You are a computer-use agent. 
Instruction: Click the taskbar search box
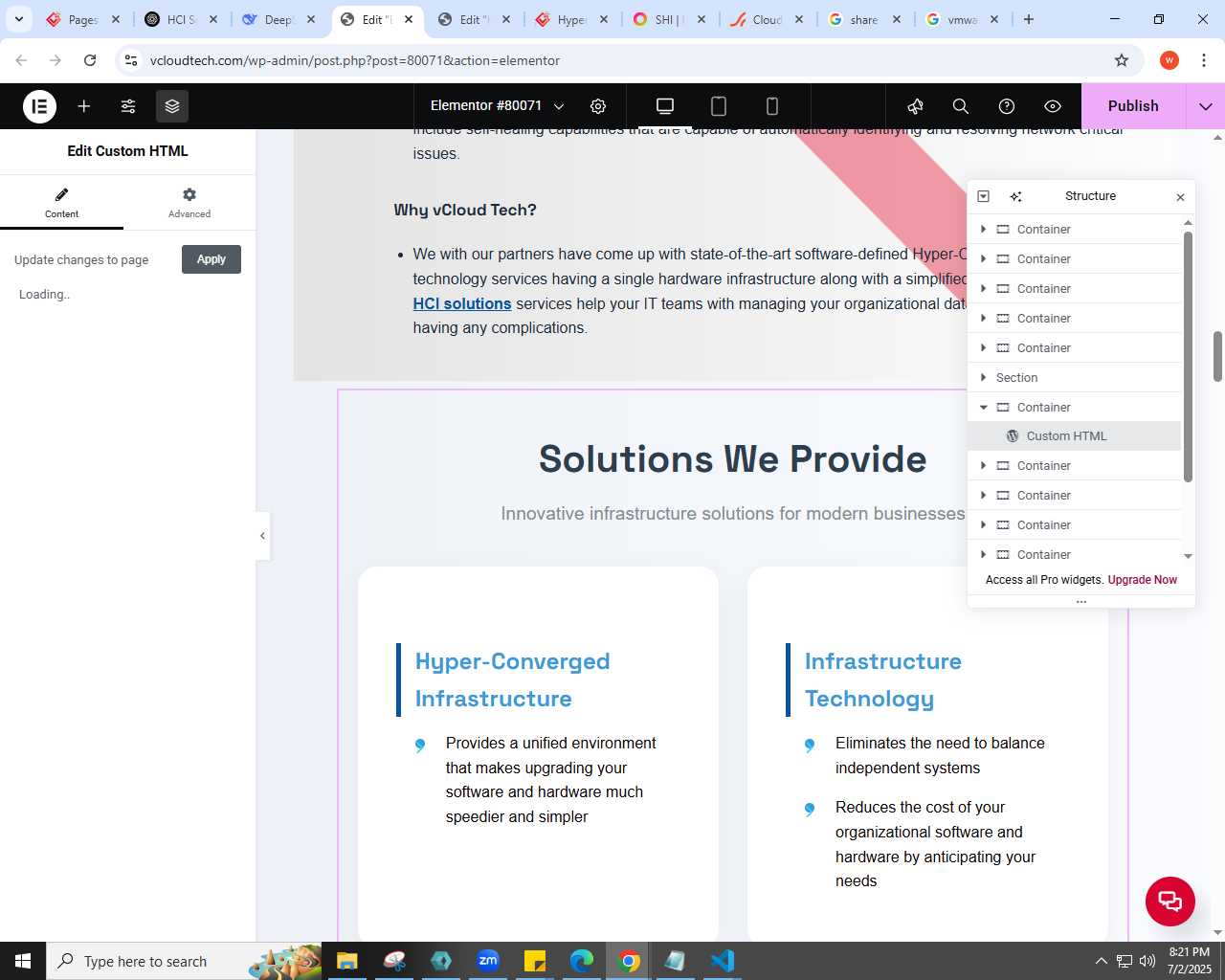[x=185, y=961]
